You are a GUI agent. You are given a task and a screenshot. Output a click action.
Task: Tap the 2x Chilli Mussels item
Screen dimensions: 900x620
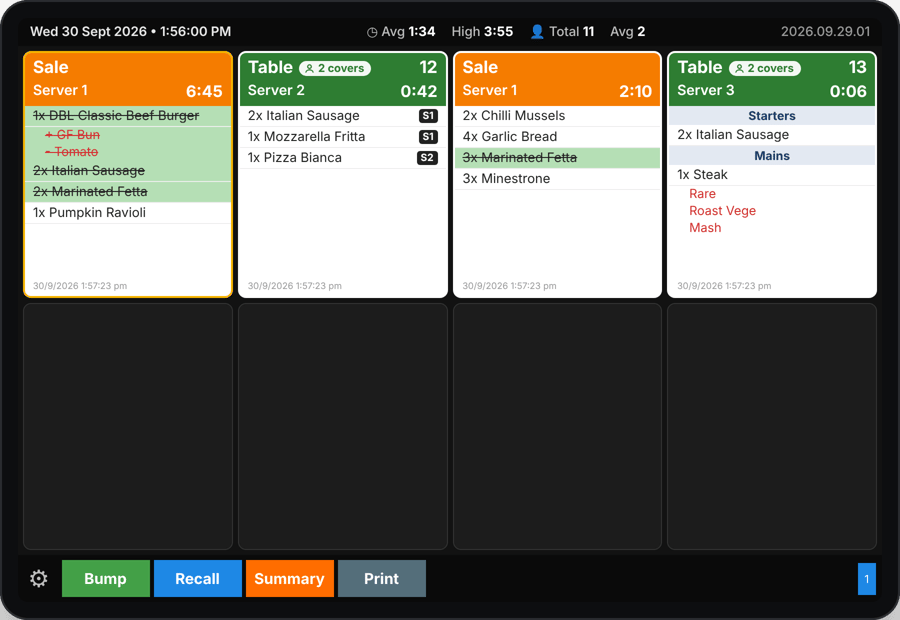click(557, 115)
